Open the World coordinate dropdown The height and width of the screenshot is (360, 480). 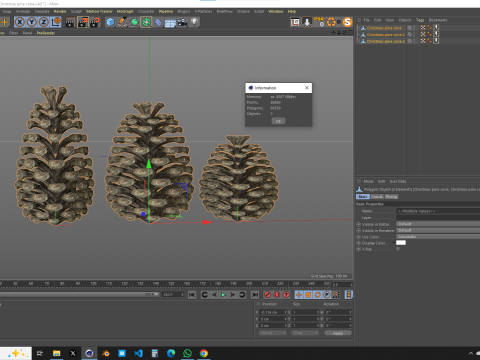[x=273, y=333]
